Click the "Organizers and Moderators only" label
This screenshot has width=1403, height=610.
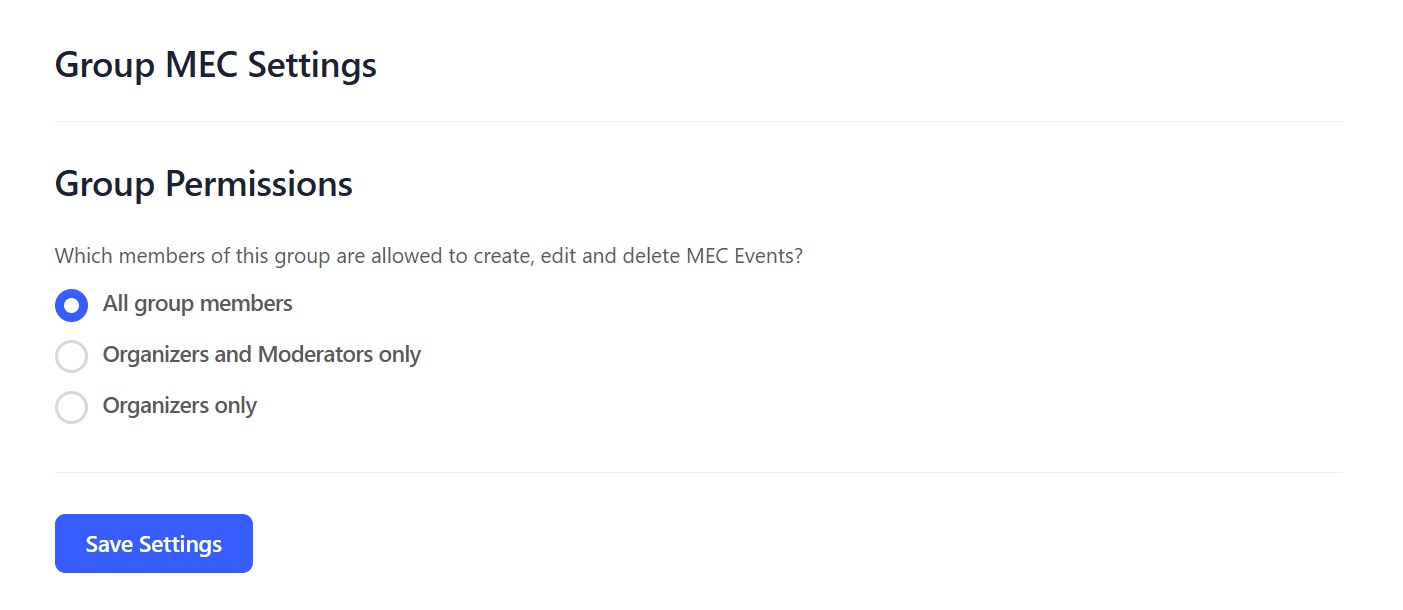click(x=261, y=355)
